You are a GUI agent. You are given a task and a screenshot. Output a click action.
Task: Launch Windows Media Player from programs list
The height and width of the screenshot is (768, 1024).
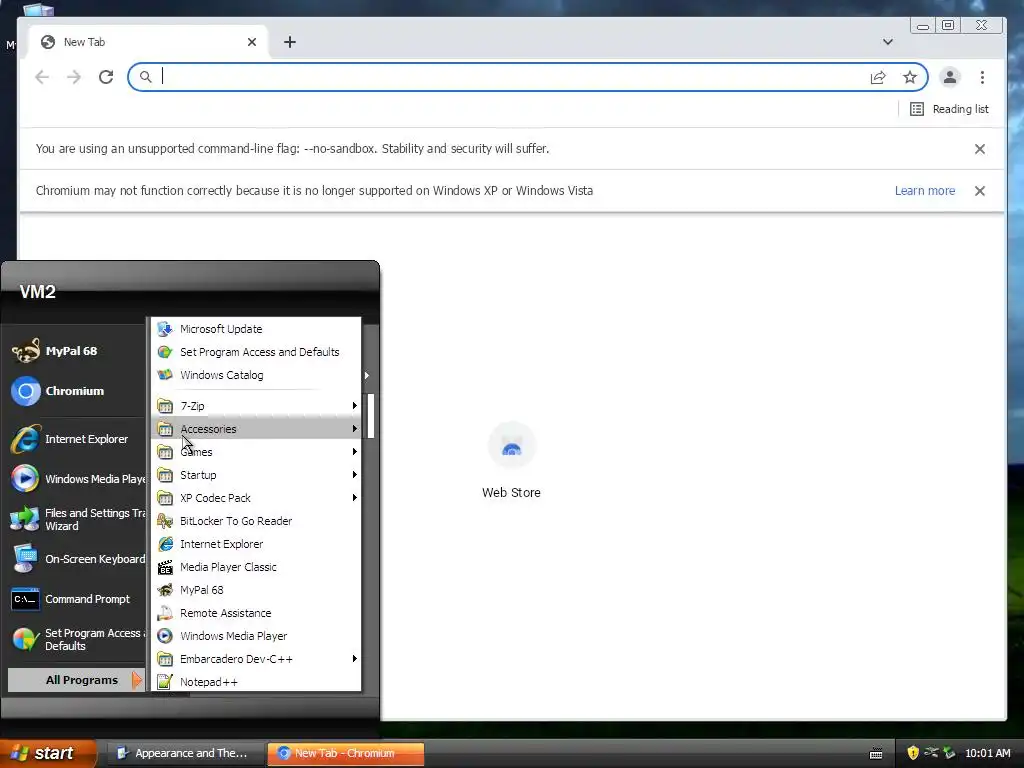point(256,636)
